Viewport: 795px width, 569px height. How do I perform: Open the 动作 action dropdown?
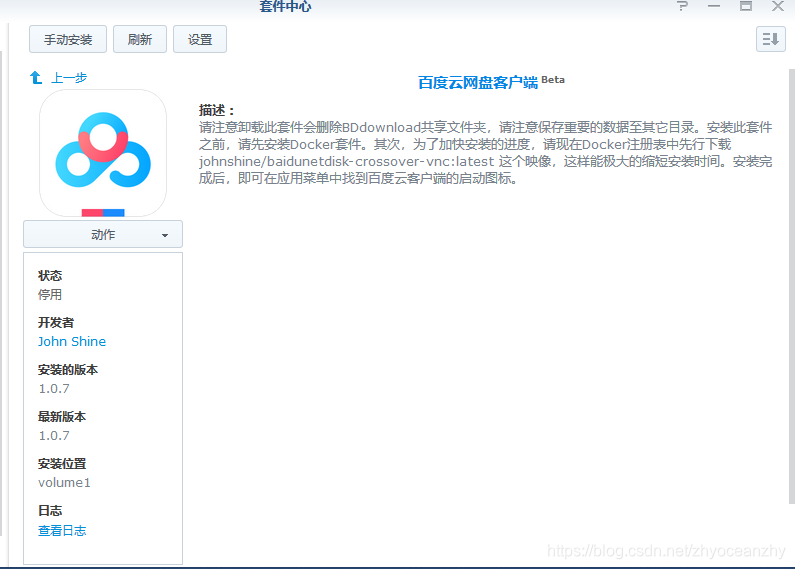coord(103,234)
